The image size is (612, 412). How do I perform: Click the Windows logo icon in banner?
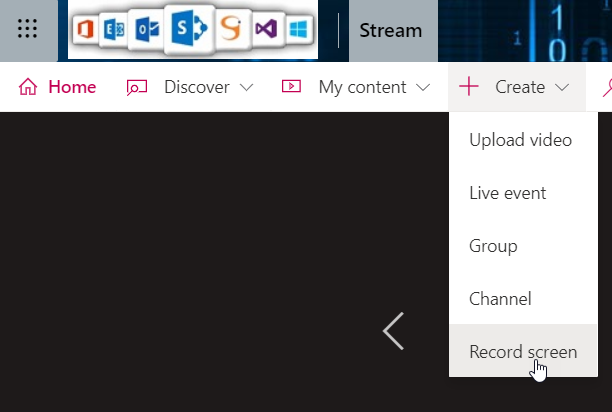click(x=296, y=30)
